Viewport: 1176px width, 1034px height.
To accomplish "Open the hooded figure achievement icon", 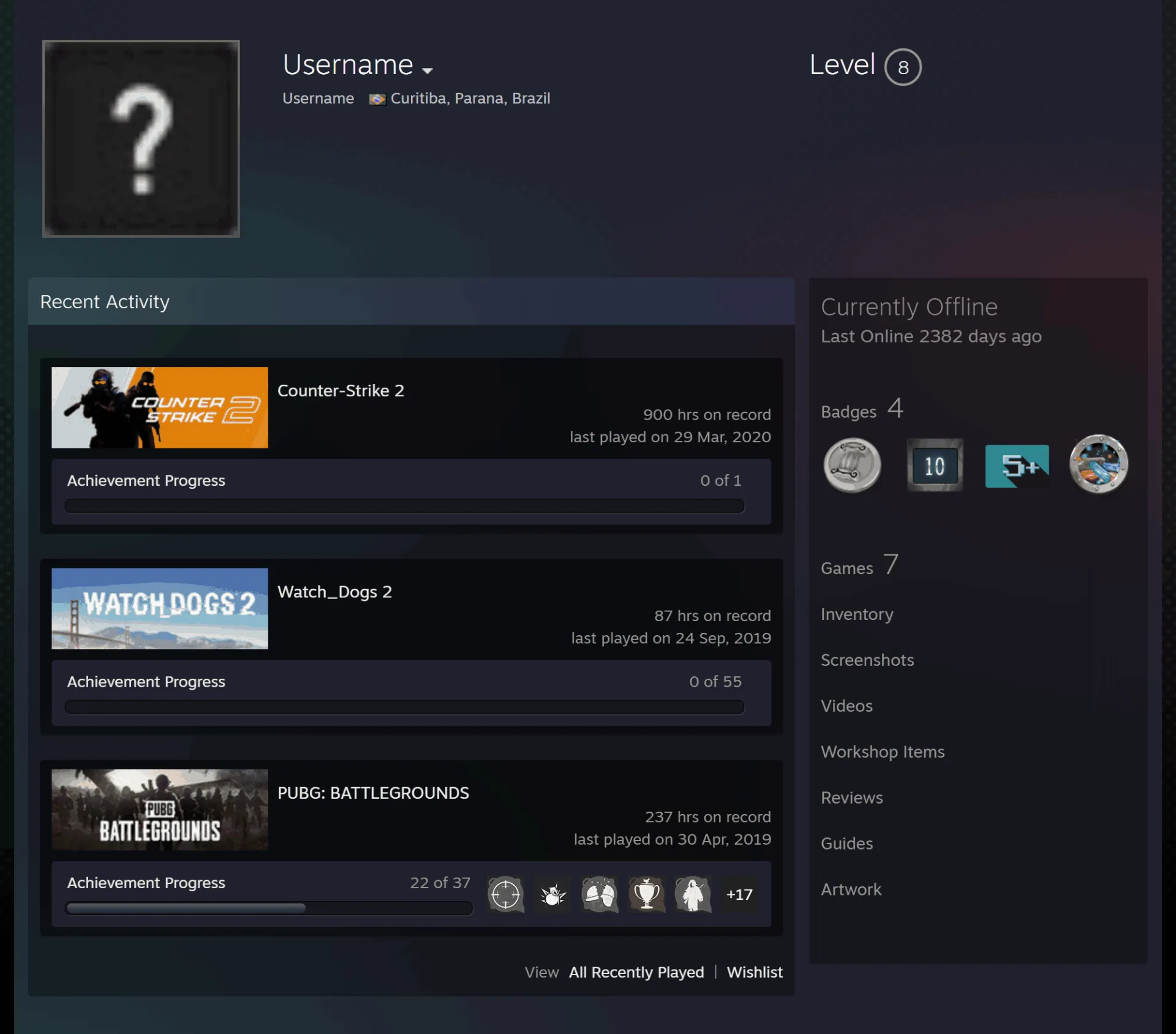I will (693, 894).
